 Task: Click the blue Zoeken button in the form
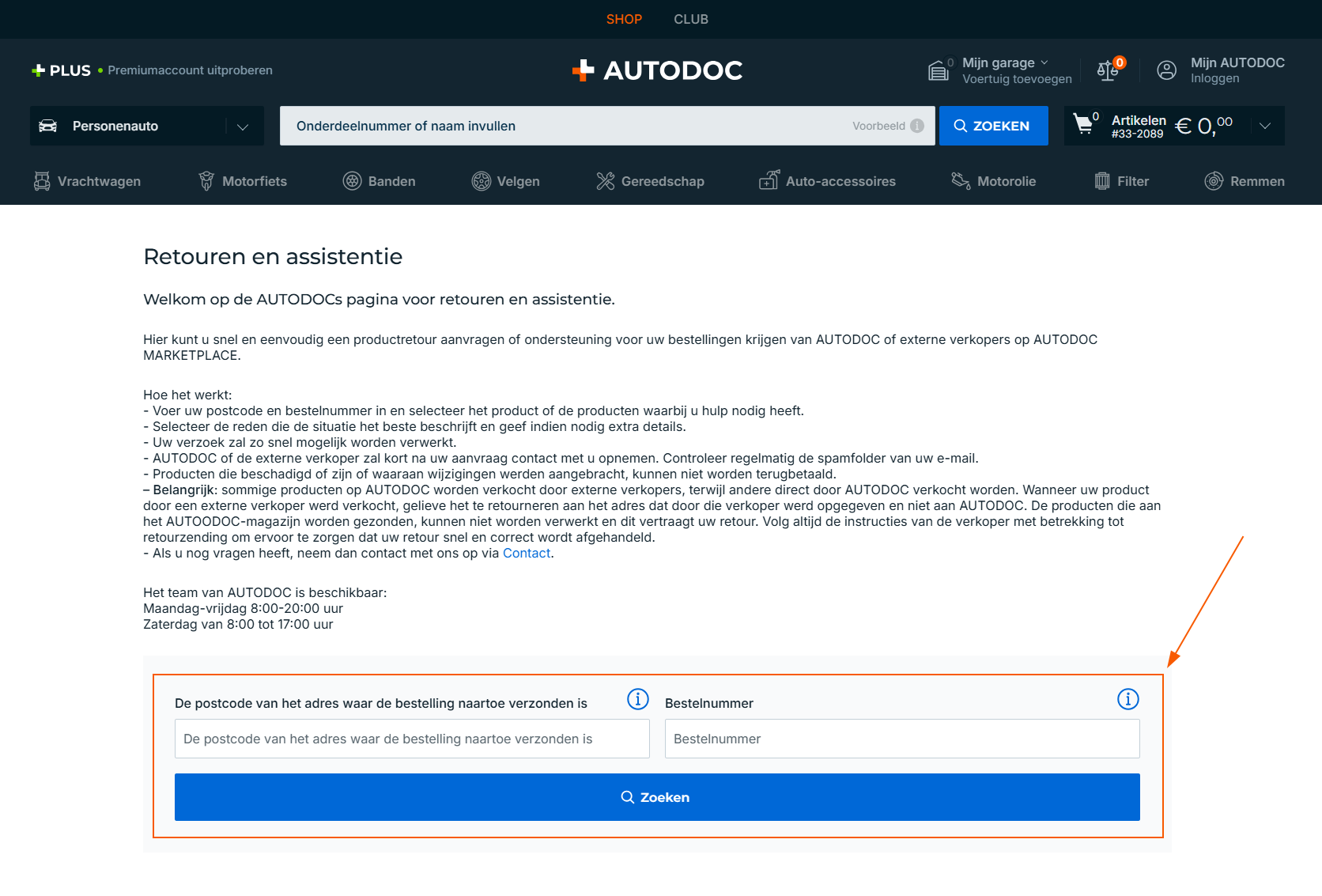(x=657, y=797)
